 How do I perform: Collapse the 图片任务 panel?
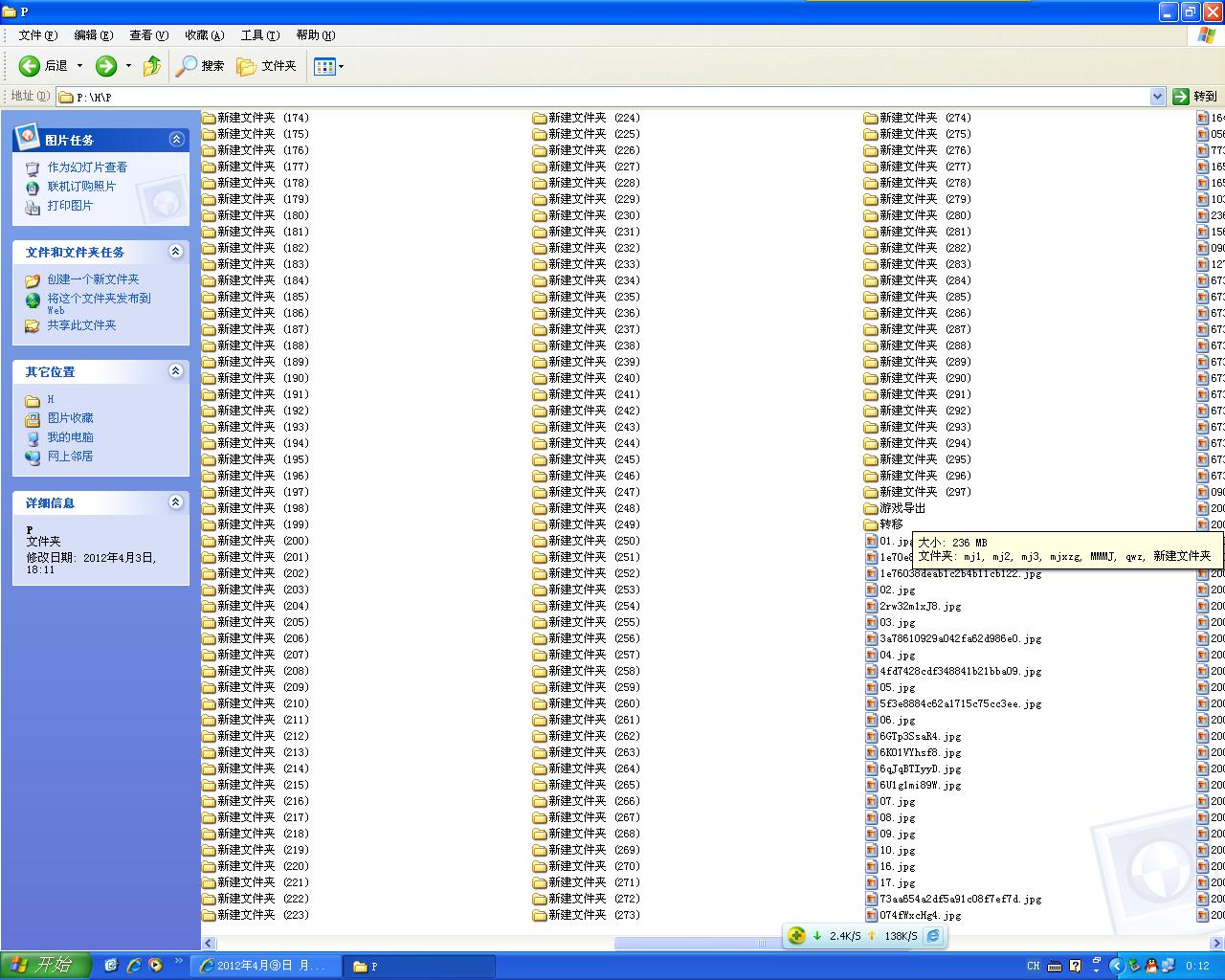(x=176, y=140)
